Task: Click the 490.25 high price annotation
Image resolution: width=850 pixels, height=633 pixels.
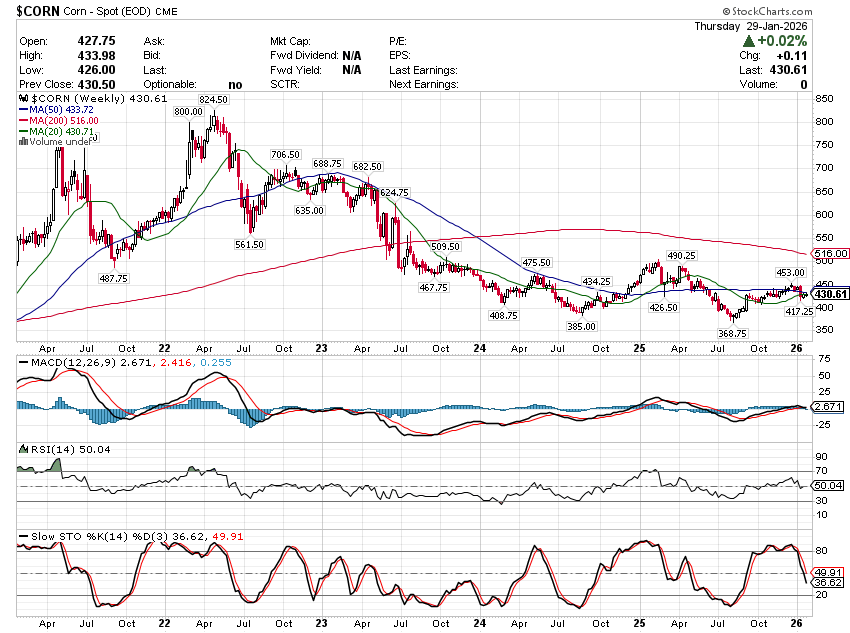Action: [680, 256]
